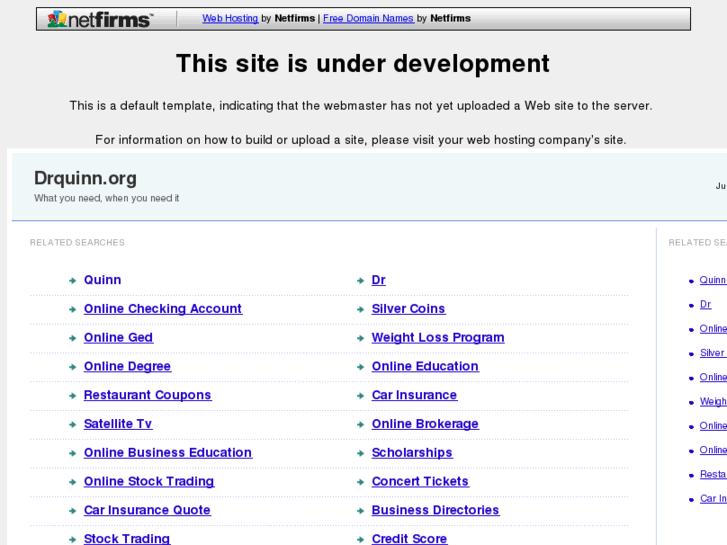Open the Online Brokerage link
Image resolution: width=727 pixels, height=545 pixels.
[425, 423]
